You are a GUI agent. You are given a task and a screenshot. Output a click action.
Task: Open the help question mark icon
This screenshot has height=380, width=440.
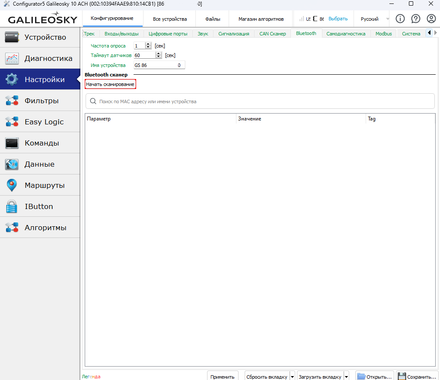pos(416,19)
